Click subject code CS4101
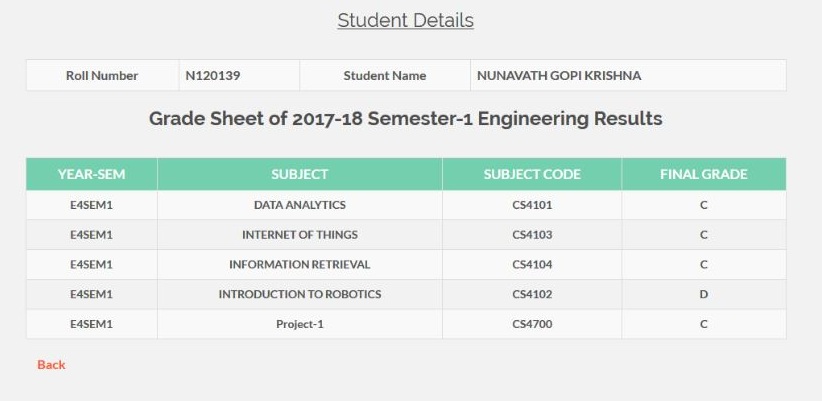The image size is (822, 401). click(532, 205)
